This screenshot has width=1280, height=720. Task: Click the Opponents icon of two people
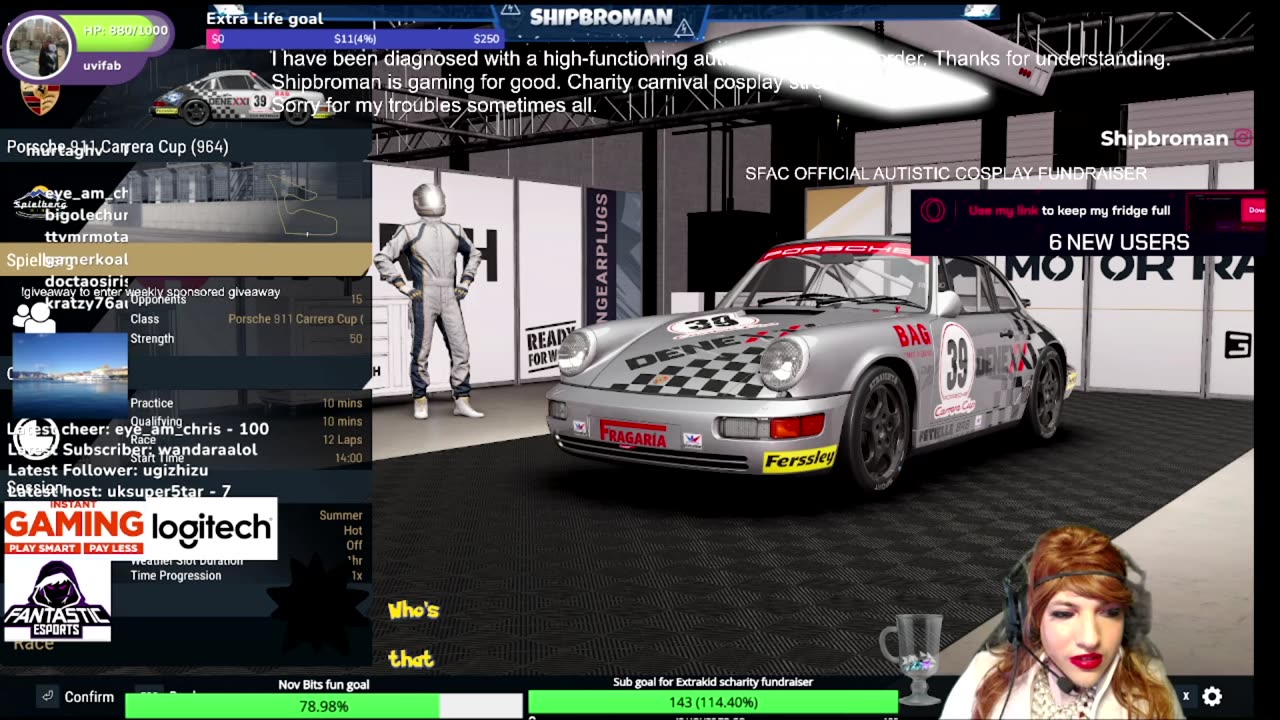(34, 318)
